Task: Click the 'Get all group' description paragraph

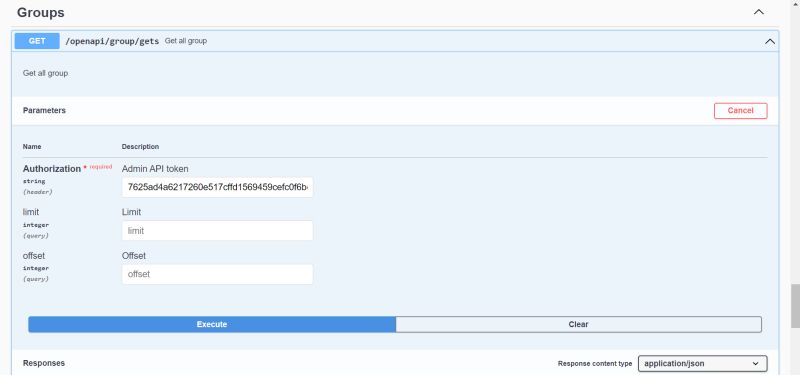Action: coord(45,73)
